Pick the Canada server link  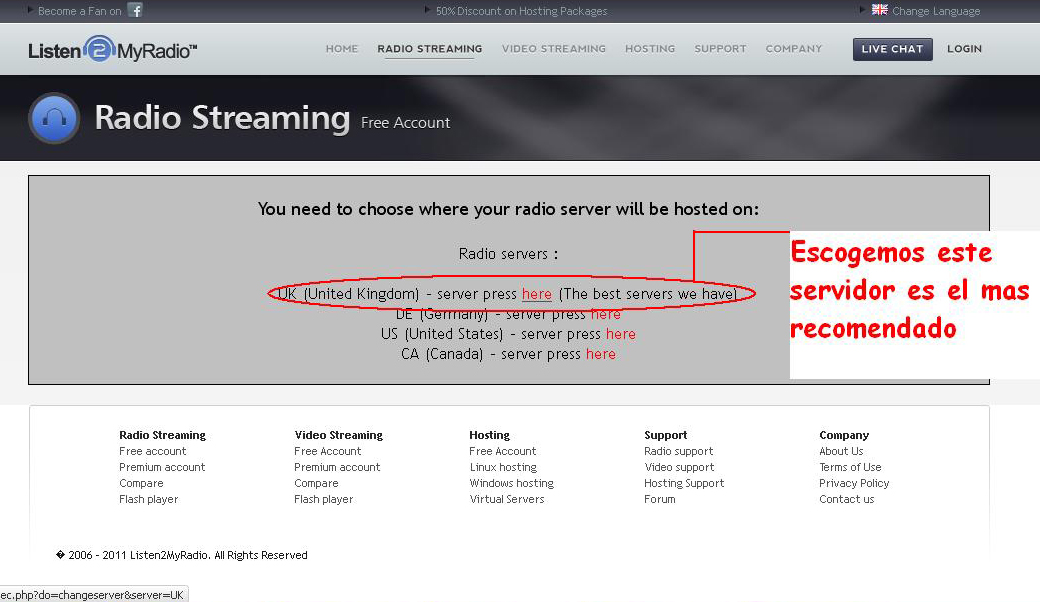600,353
